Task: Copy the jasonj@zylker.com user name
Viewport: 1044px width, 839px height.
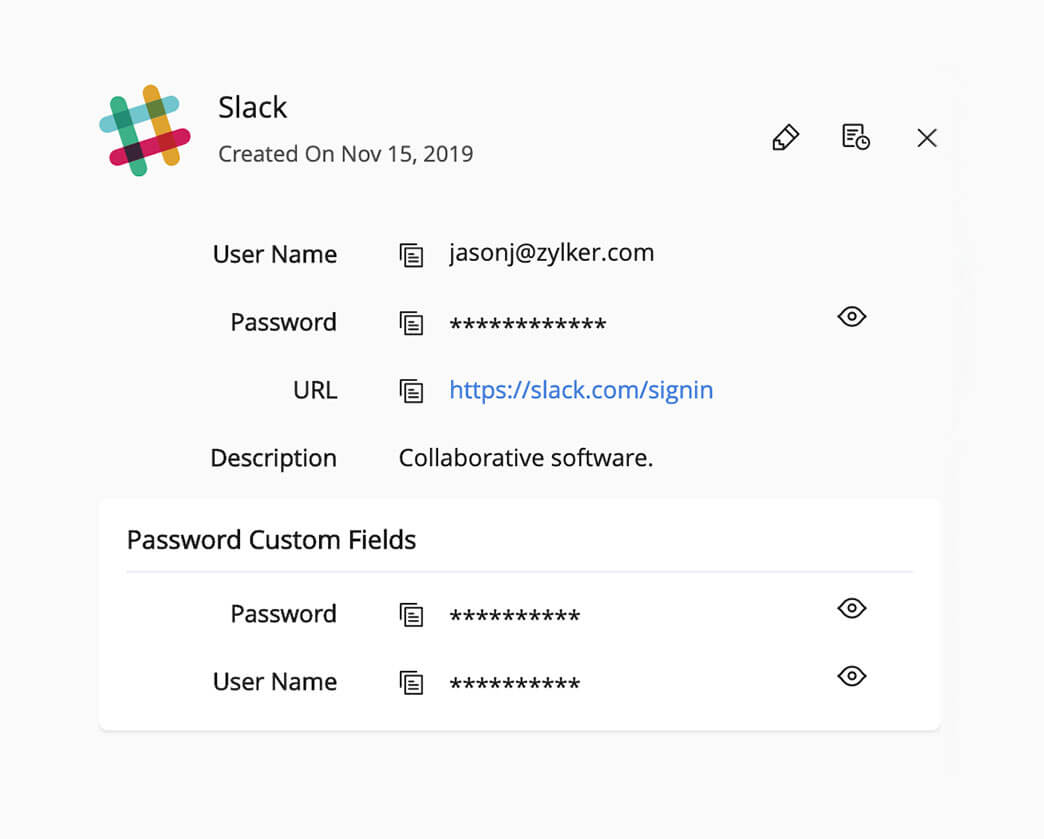Action: tap(411, 255)
